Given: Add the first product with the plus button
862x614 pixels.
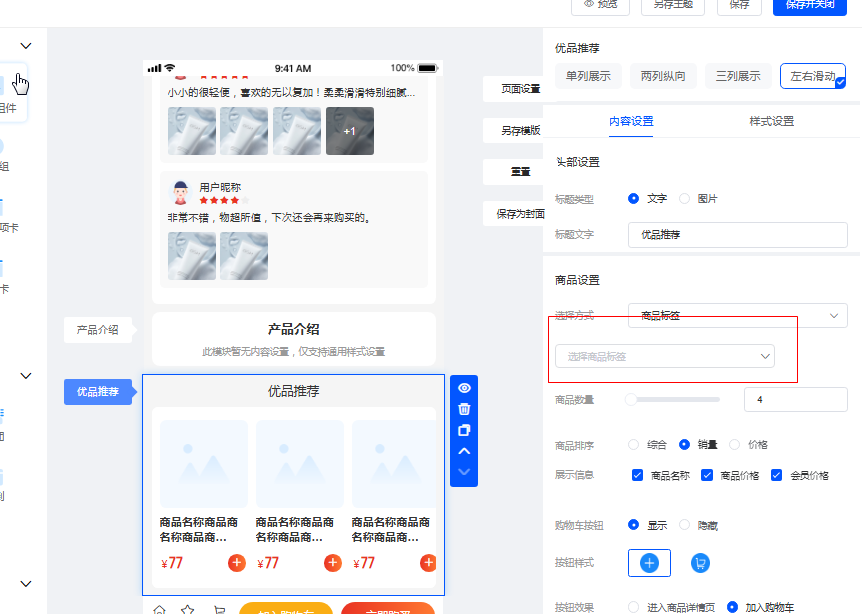Looking at the screenshot, I should pos(236,563).
